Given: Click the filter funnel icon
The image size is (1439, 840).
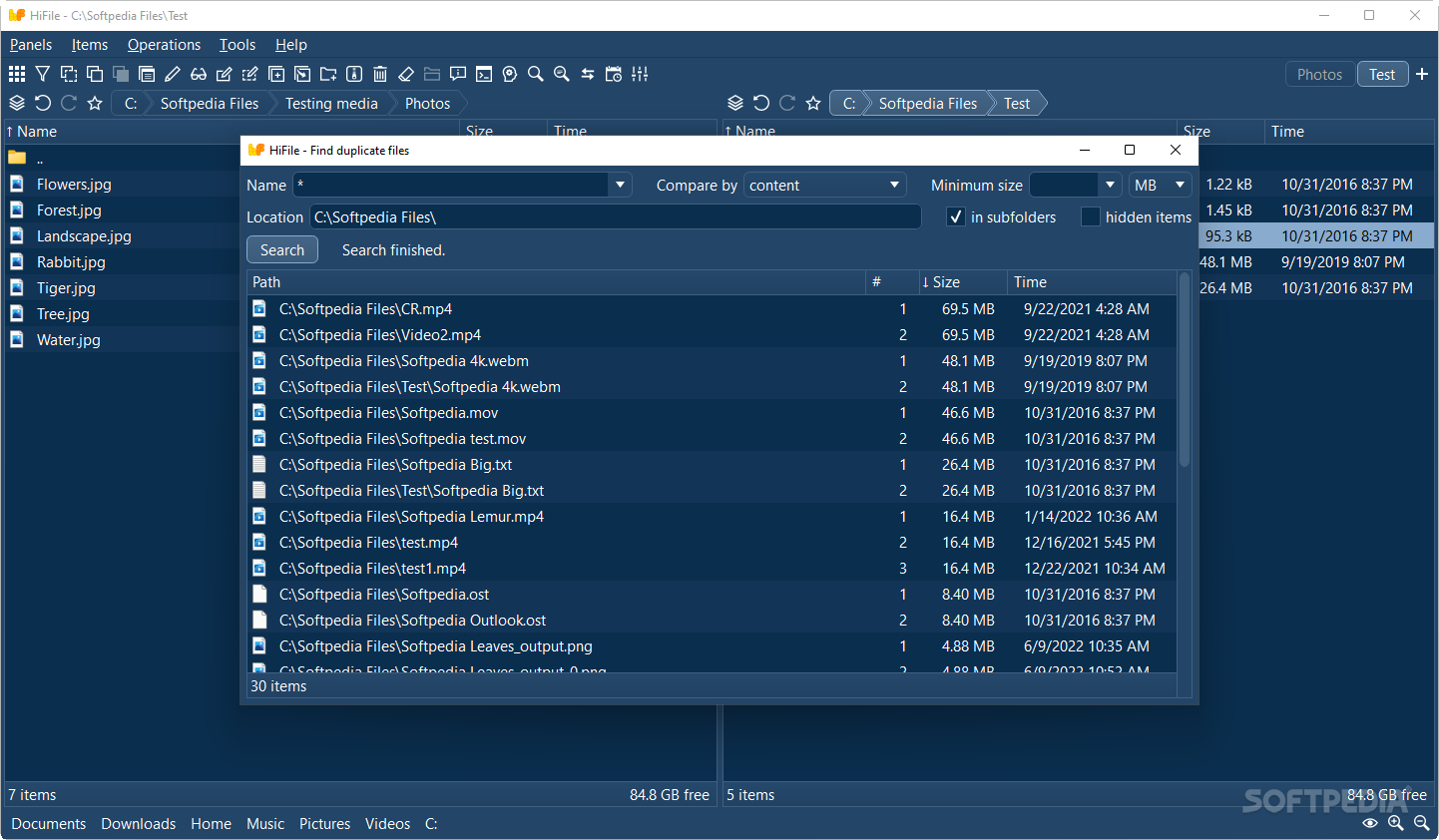Looking at the screenshot, I should [x=43, y=74].
